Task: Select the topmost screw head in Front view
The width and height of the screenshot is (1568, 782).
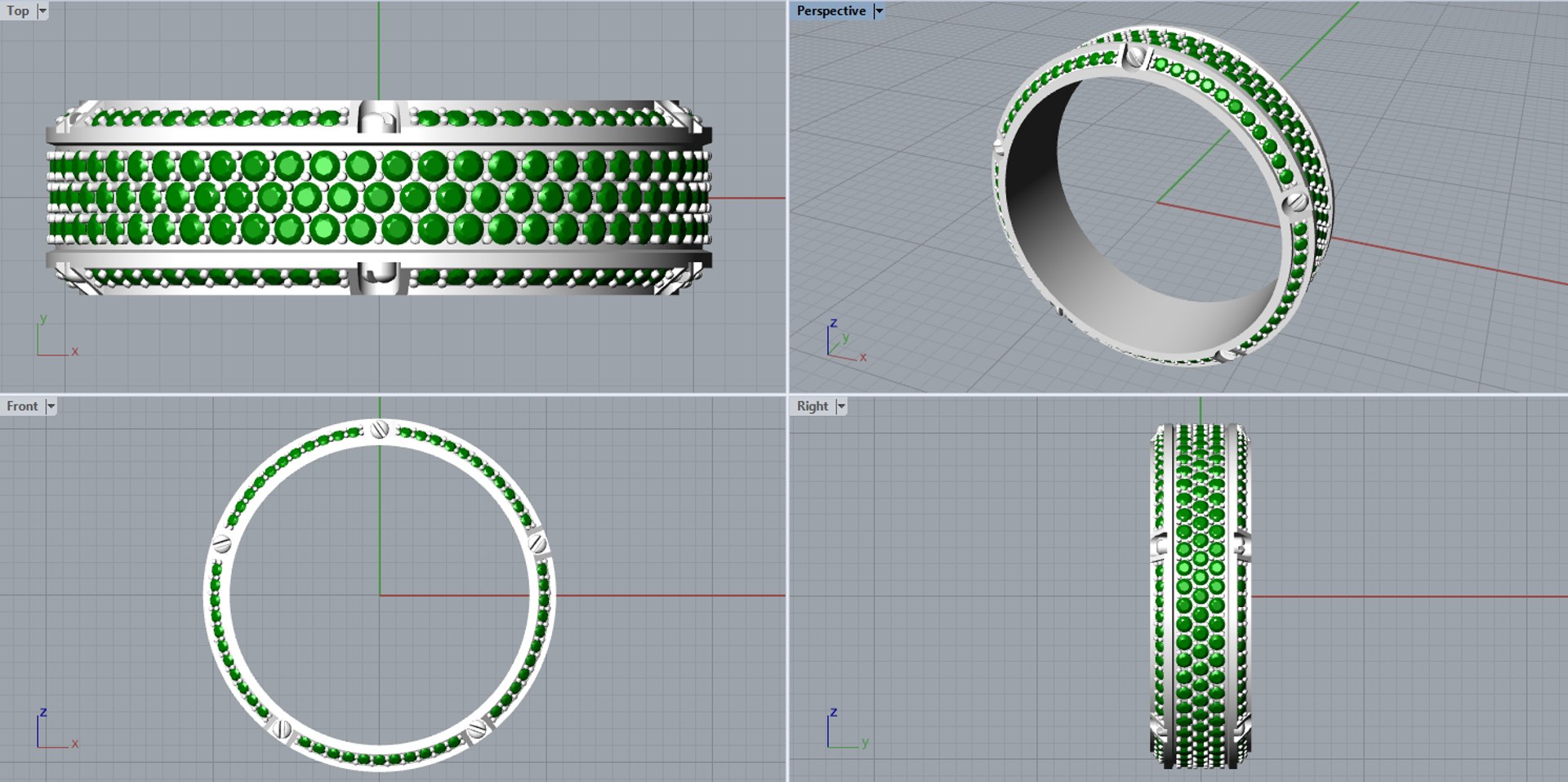Action: click(x=379, y=429)
